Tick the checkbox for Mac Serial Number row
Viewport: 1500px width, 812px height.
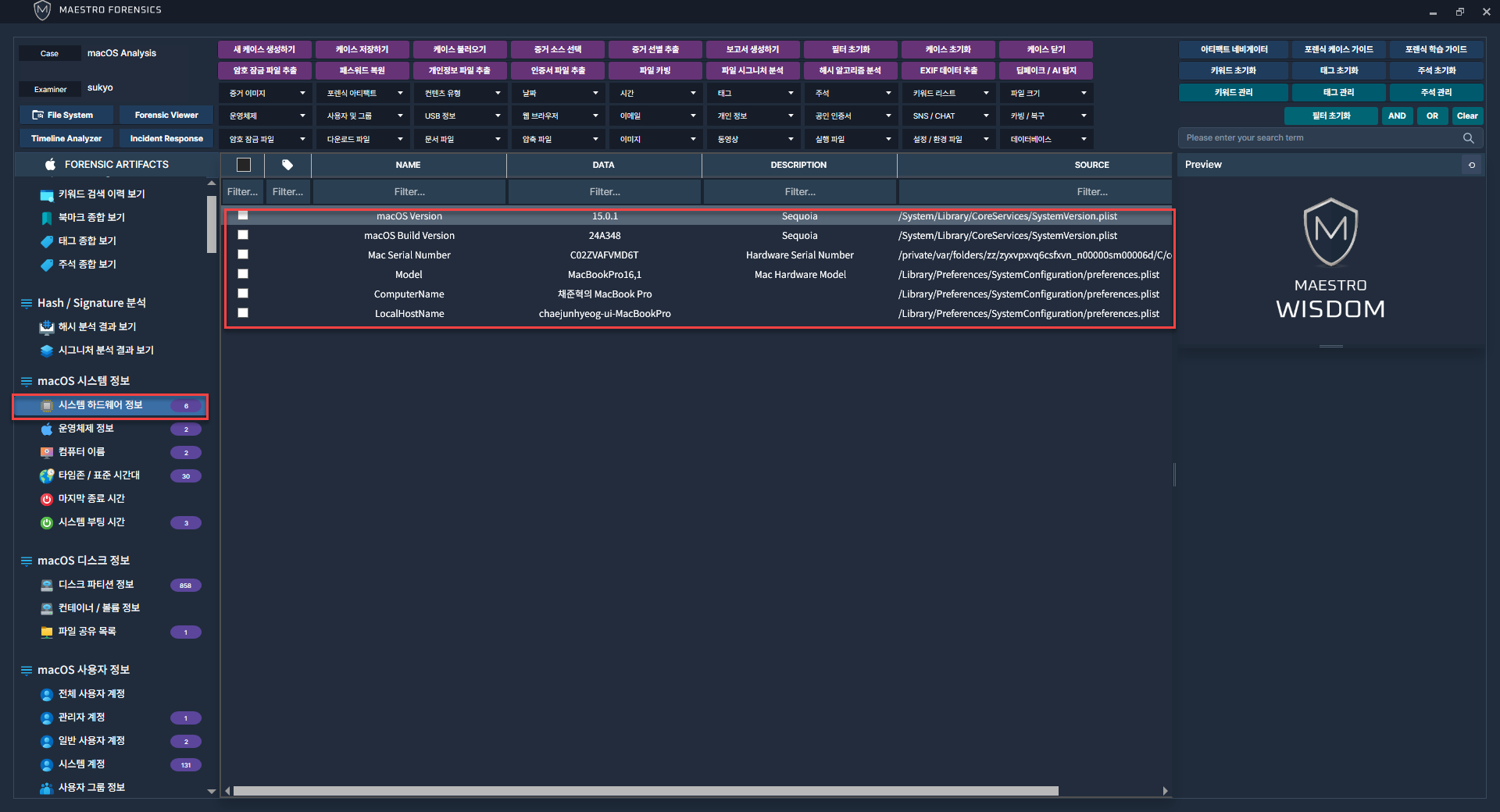click(x=243, y=255)
